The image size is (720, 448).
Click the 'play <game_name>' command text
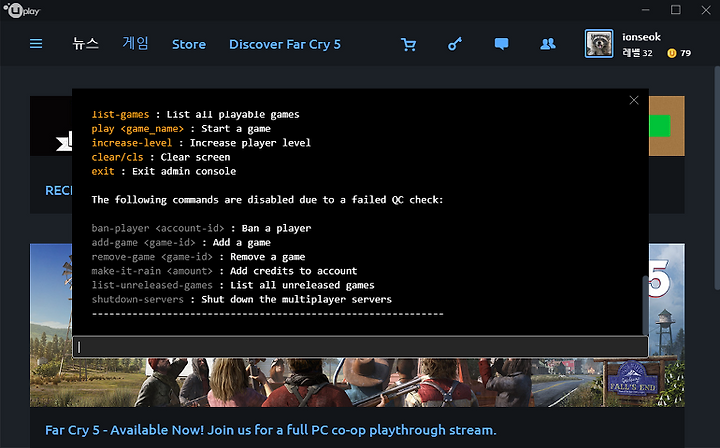tap(137, 129)
